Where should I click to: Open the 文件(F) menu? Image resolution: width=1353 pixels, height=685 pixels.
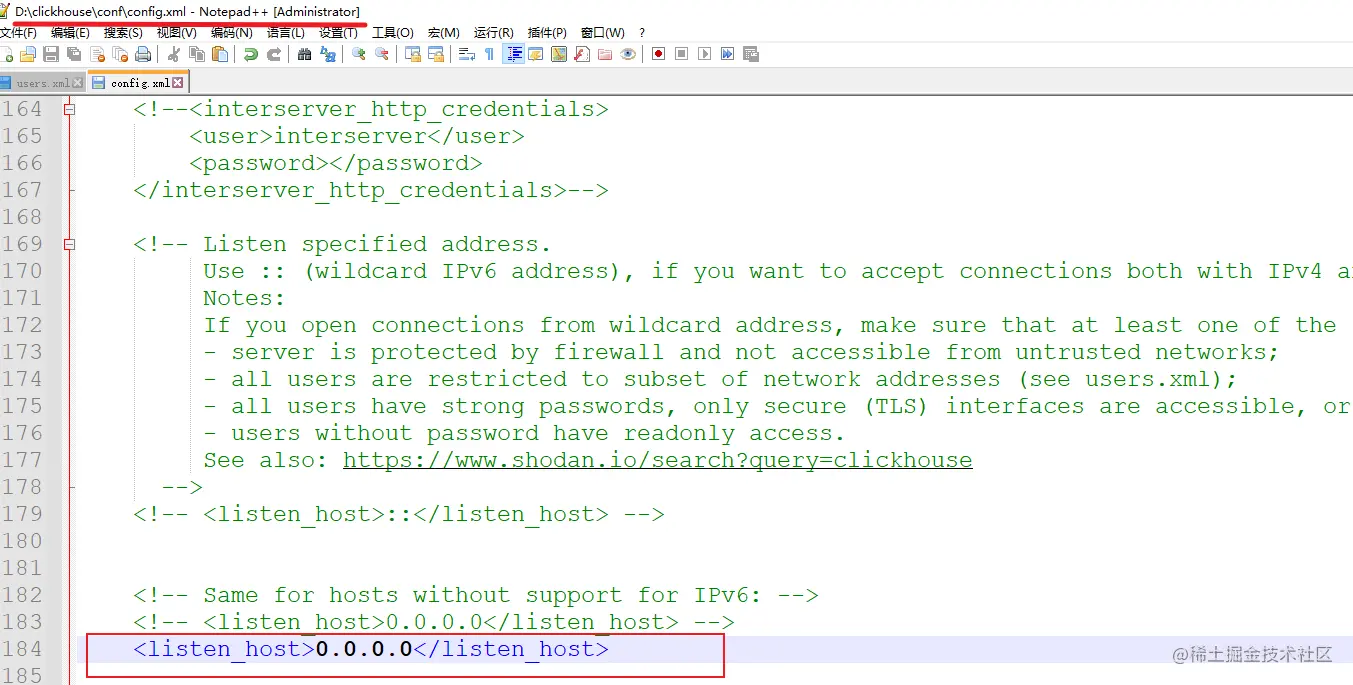18,33
